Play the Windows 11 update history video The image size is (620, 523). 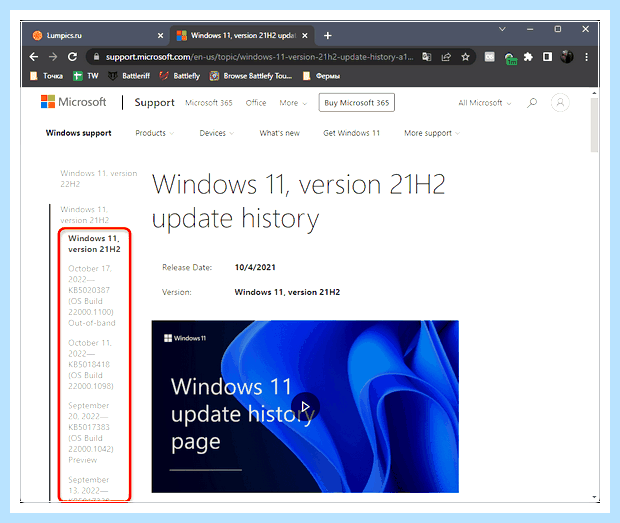point(305,406)
